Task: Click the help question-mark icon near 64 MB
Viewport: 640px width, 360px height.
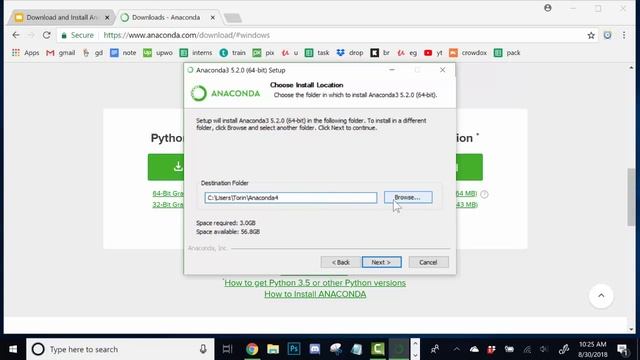Action: (x=484, y=194)
